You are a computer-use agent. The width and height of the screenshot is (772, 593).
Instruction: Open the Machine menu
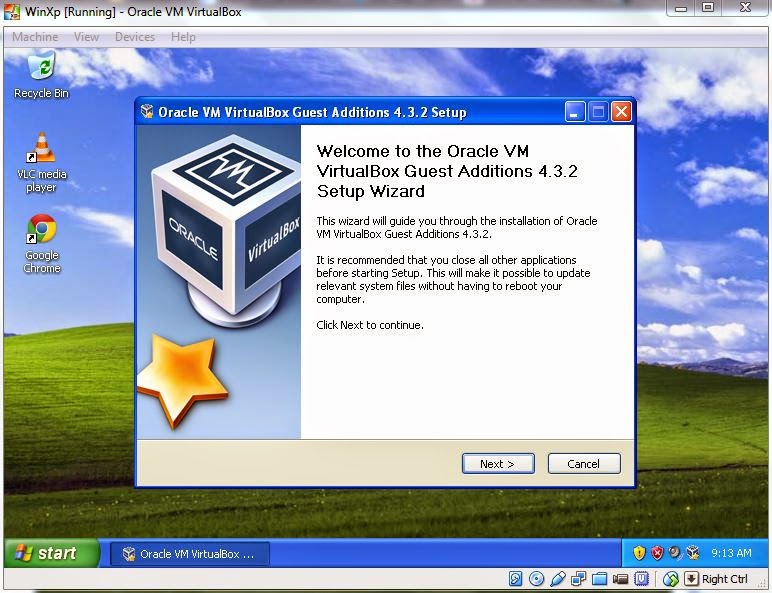tap(35, 37)
